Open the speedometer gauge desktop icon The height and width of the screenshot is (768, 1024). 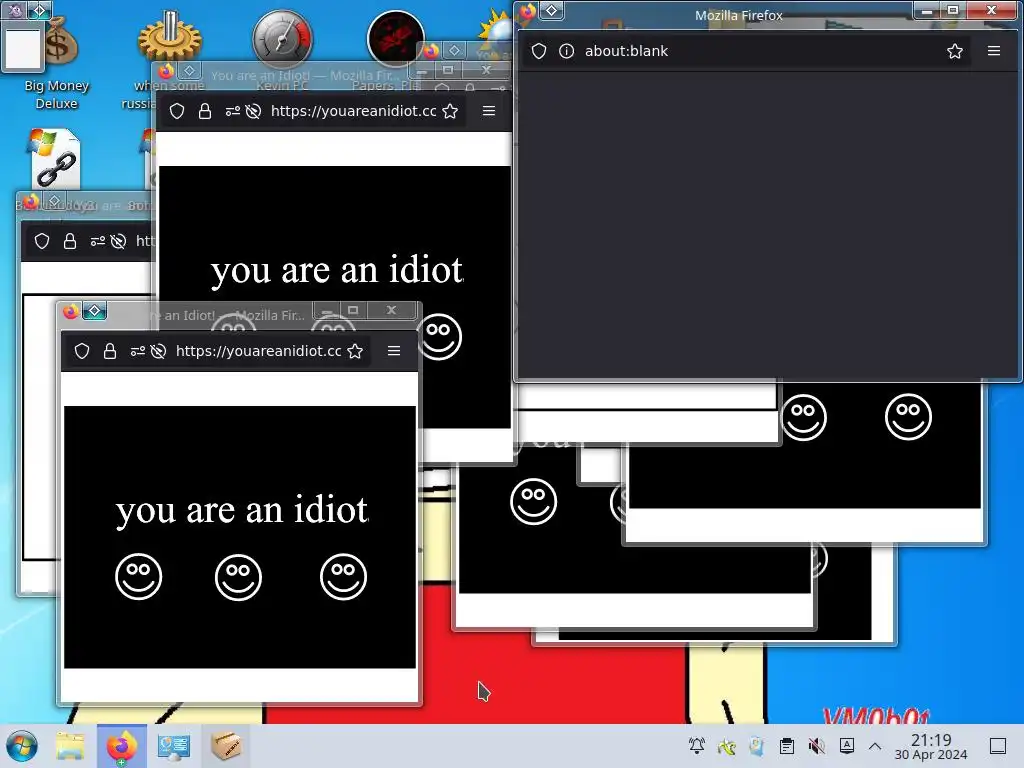tap(282, 39)
